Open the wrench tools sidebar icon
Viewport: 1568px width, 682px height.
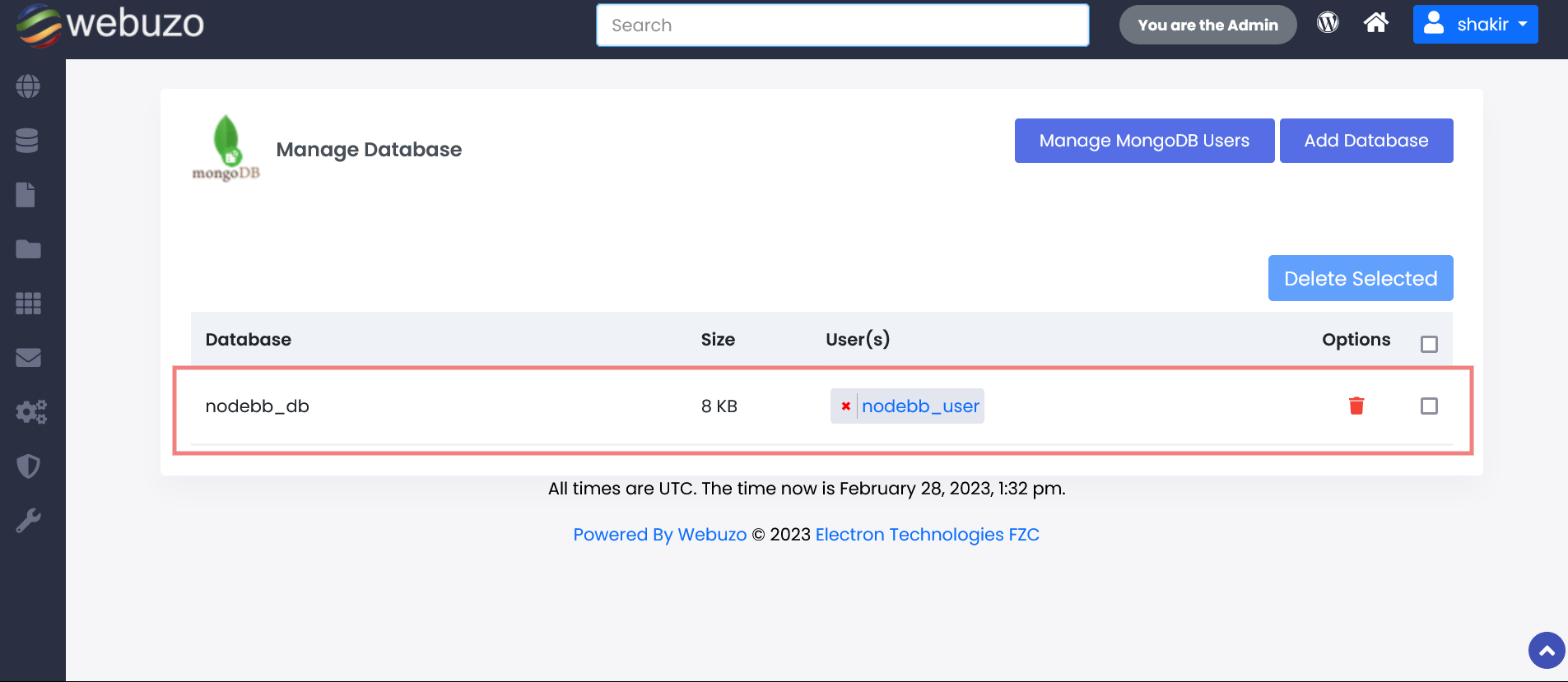click(28, 521)
